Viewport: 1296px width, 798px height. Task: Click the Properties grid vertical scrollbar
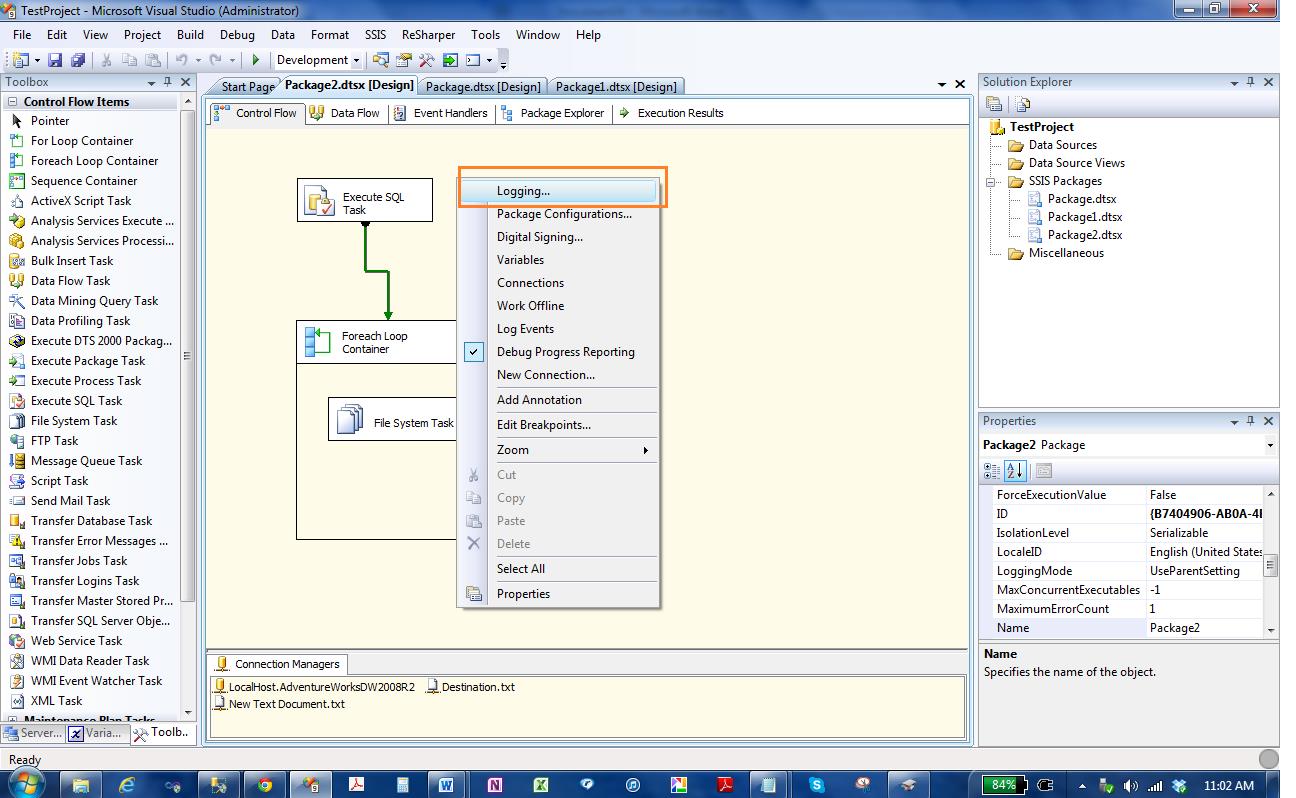(x=1271, y=566)
